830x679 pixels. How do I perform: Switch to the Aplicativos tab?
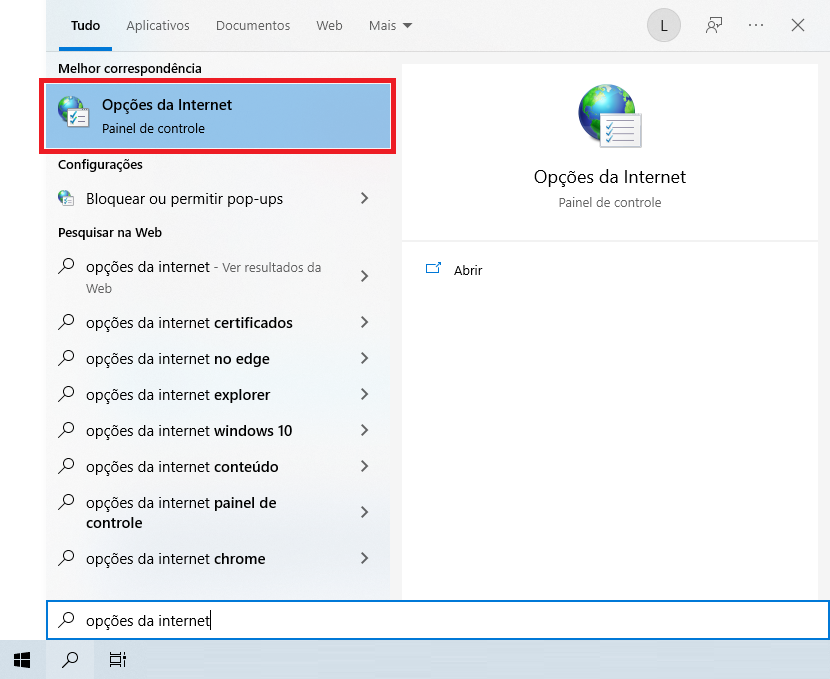158,26
